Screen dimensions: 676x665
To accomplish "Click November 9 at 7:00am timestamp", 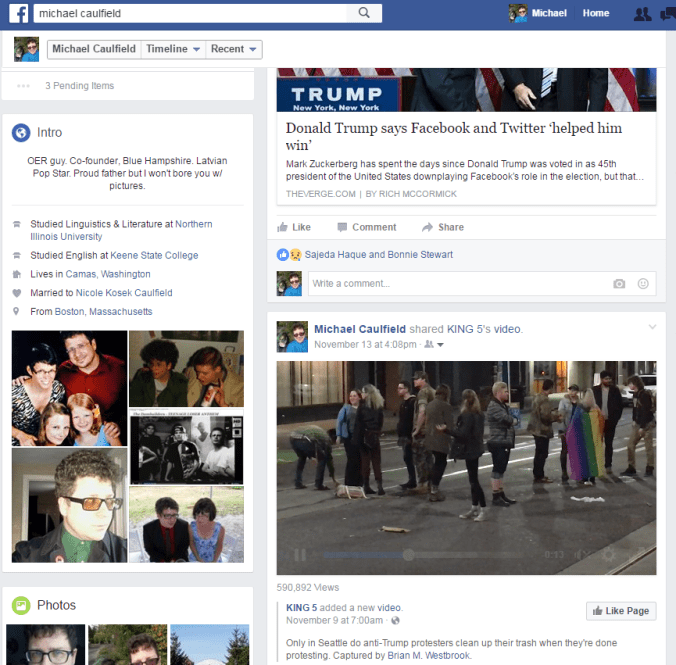I will tap(335, 621).
